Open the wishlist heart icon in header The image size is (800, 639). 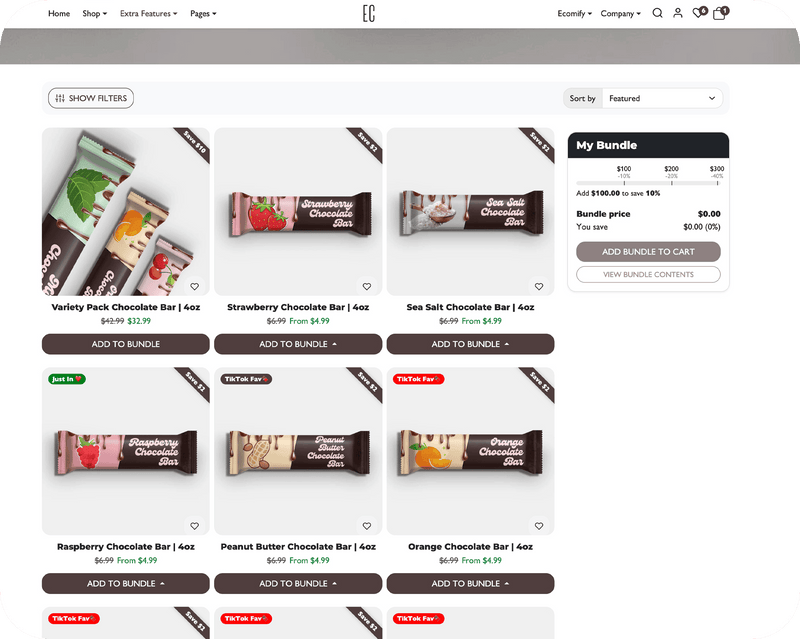pos(699,14)
